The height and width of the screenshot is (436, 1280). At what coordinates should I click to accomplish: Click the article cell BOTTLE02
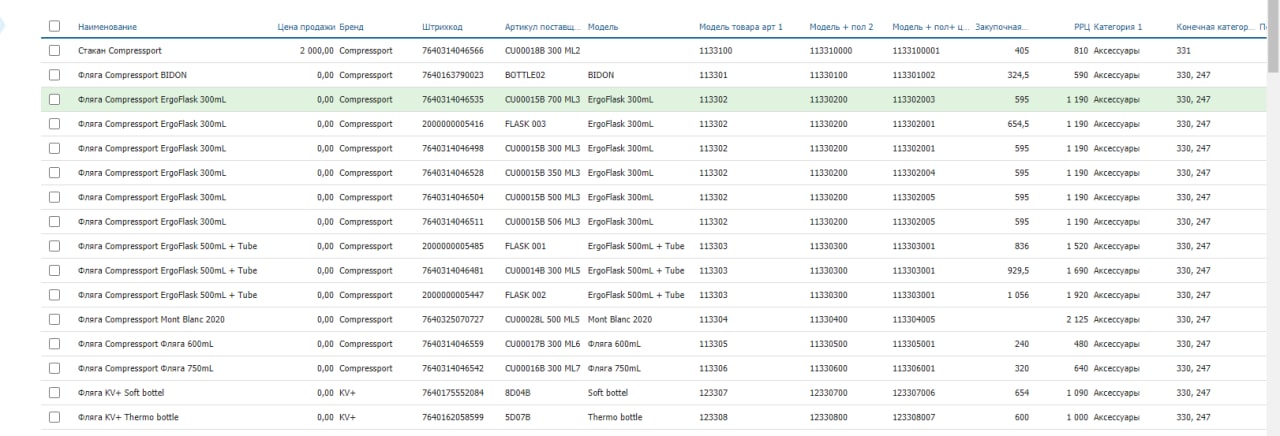coord(525,75)
